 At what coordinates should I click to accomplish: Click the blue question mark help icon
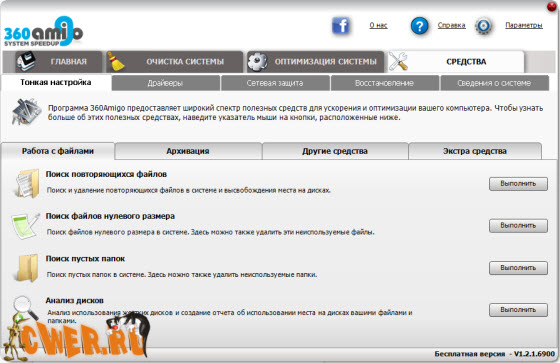point(419,26)
